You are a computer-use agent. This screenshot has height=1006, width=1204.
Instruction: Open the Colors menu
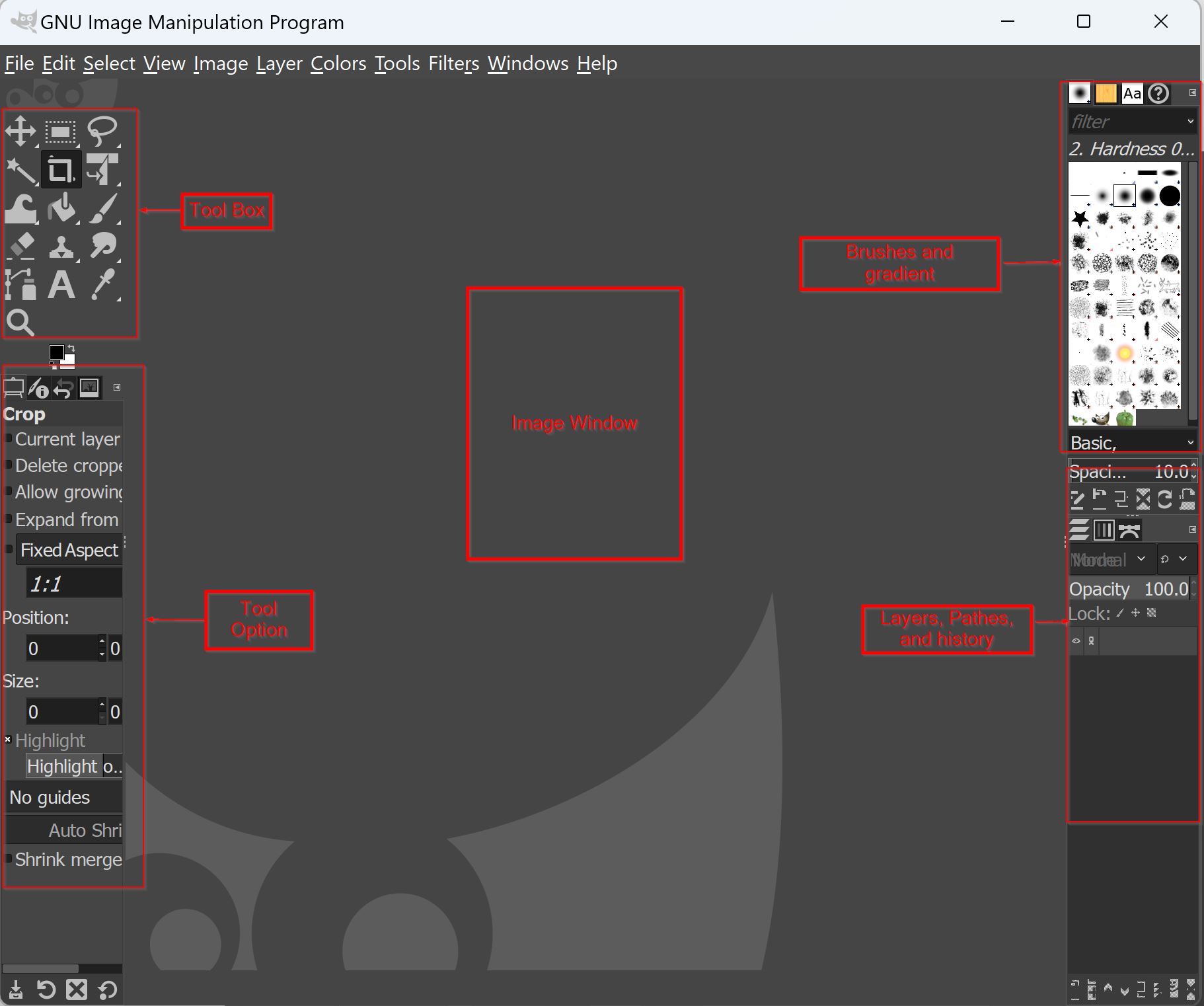338,63
